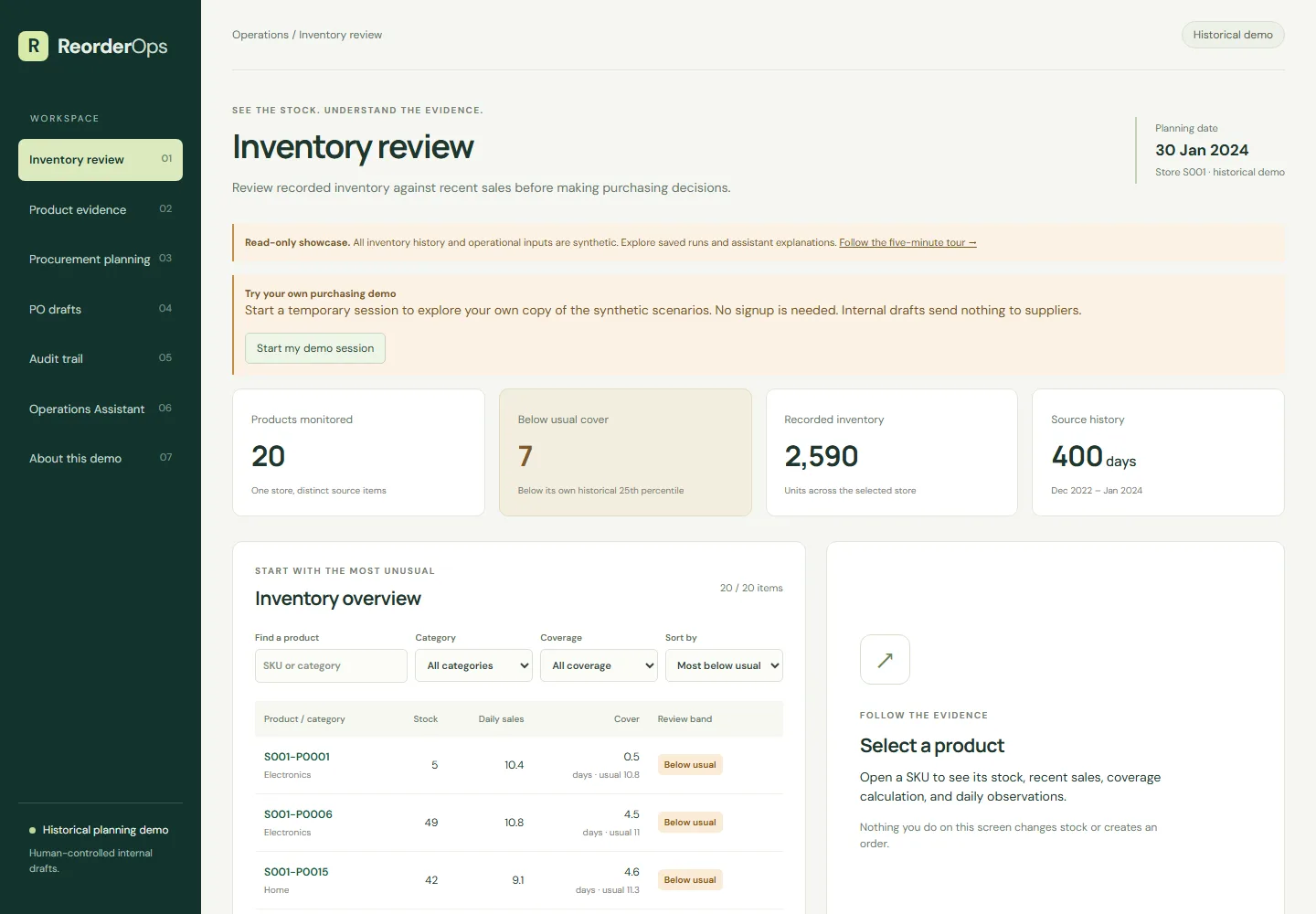This screenshot has width=1316, height=914.
Task: Open Operations Assistant
Action: [101, 409]
